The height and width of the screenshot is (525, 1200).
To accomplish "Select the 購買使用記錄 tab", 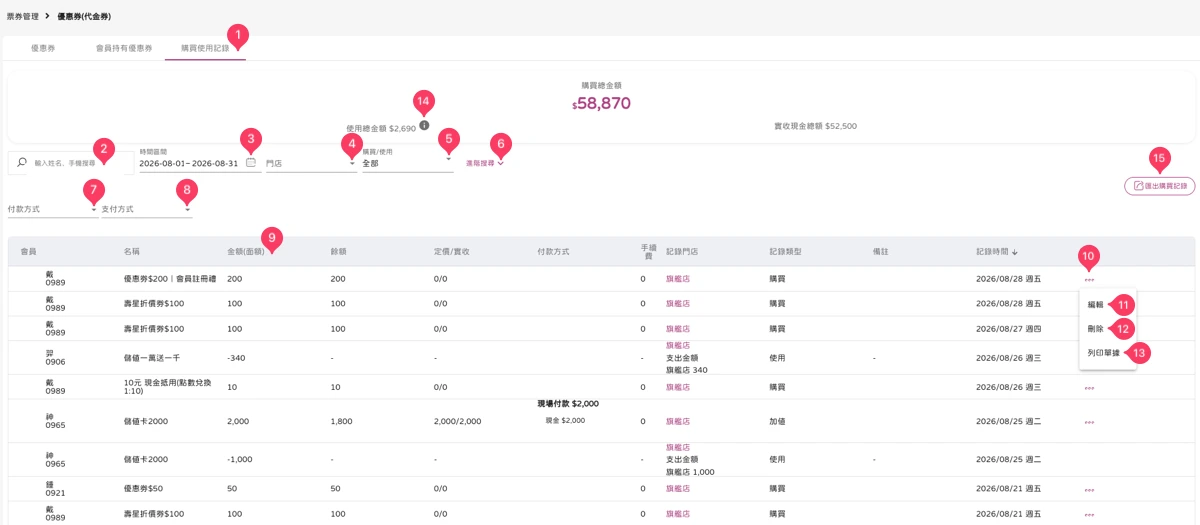I will (x=204, y=48).
